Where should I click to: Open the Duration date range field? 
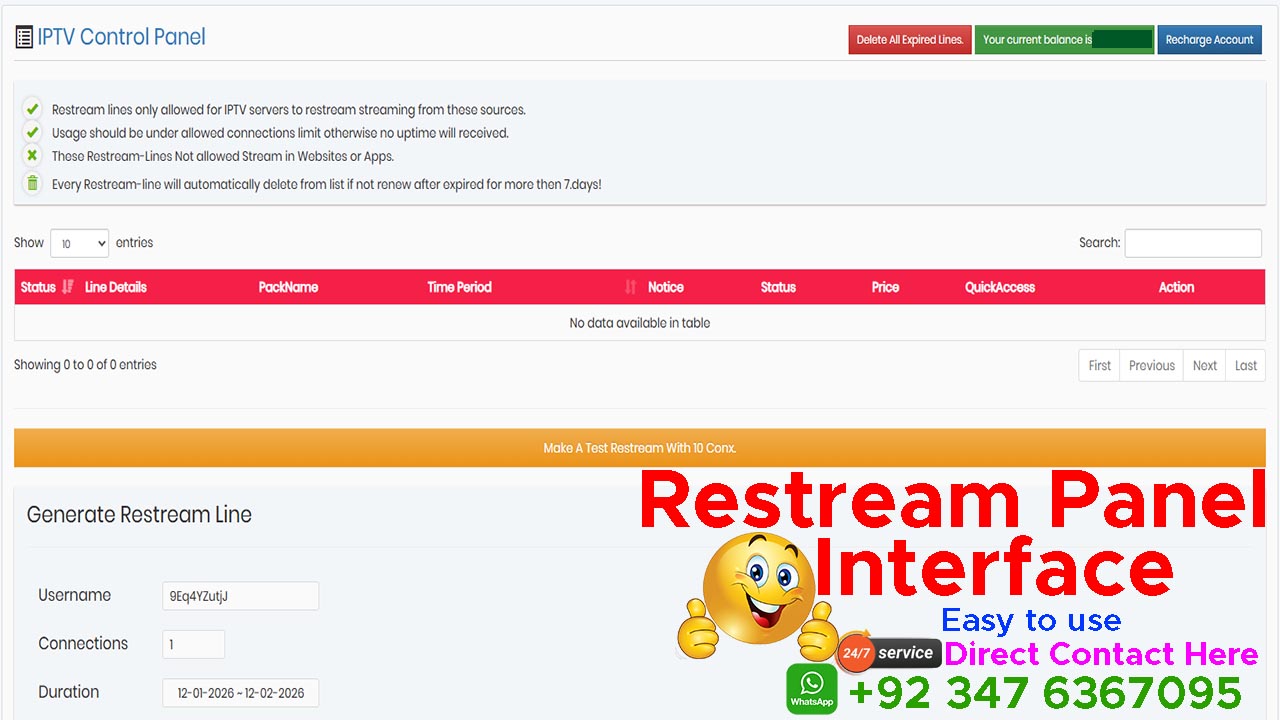pos(241,692)
